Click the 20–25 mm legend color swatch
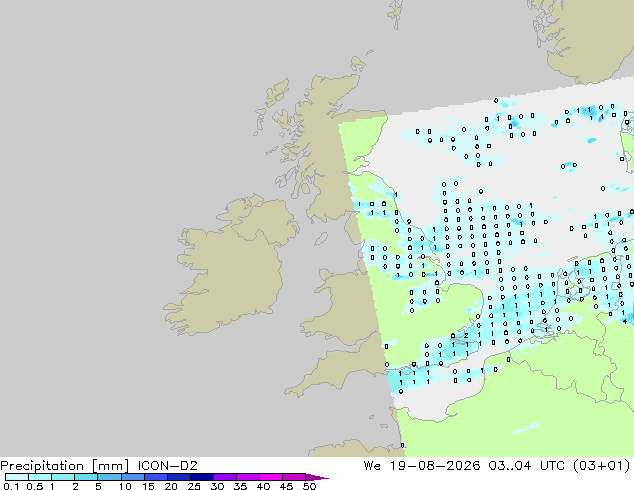The height and width of the screenshot is (490, 634). (178, 477)
